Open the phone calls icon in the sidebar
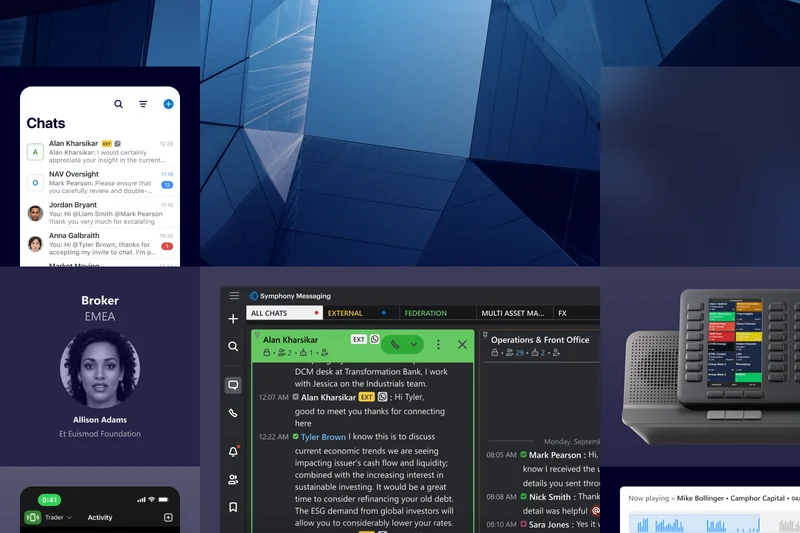Image resolution: width=800 pixels, height=533 pixels. pyautogui.click(x=233, y=413)
